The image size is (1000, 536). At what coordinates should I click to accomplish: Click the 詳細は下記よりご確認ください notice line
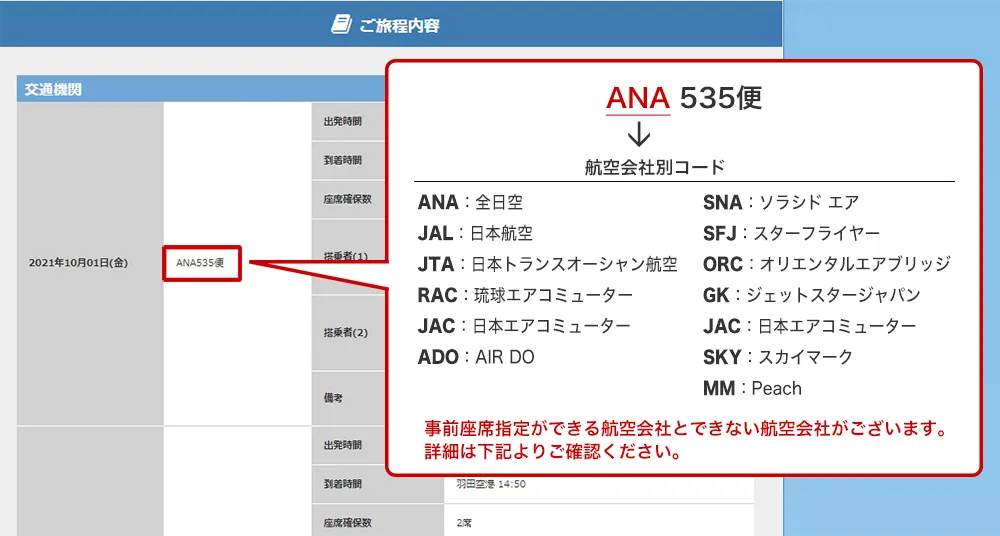click(x=554, y=451)
